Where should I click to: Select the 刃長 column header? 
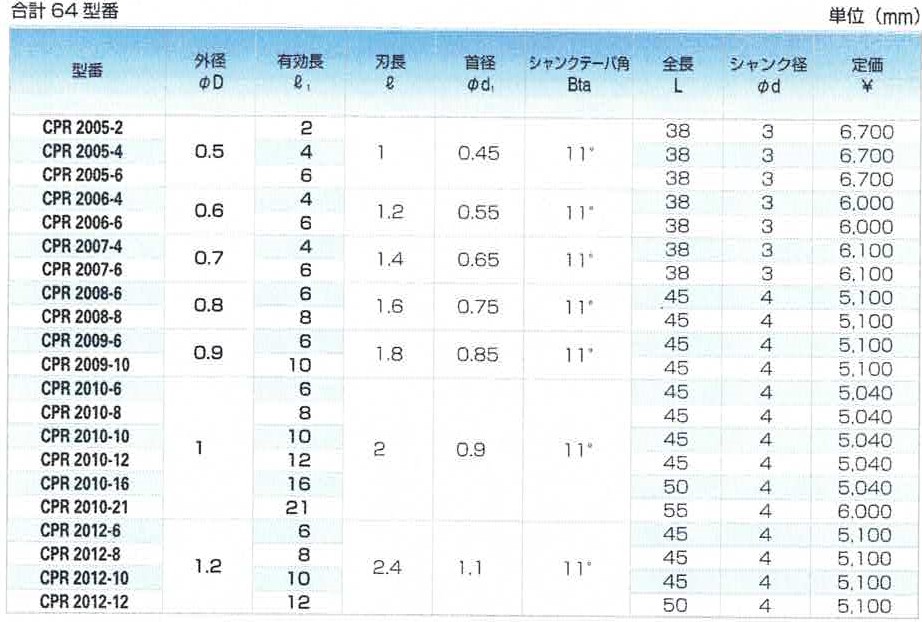pyautogui.click(x=390, y=73)
